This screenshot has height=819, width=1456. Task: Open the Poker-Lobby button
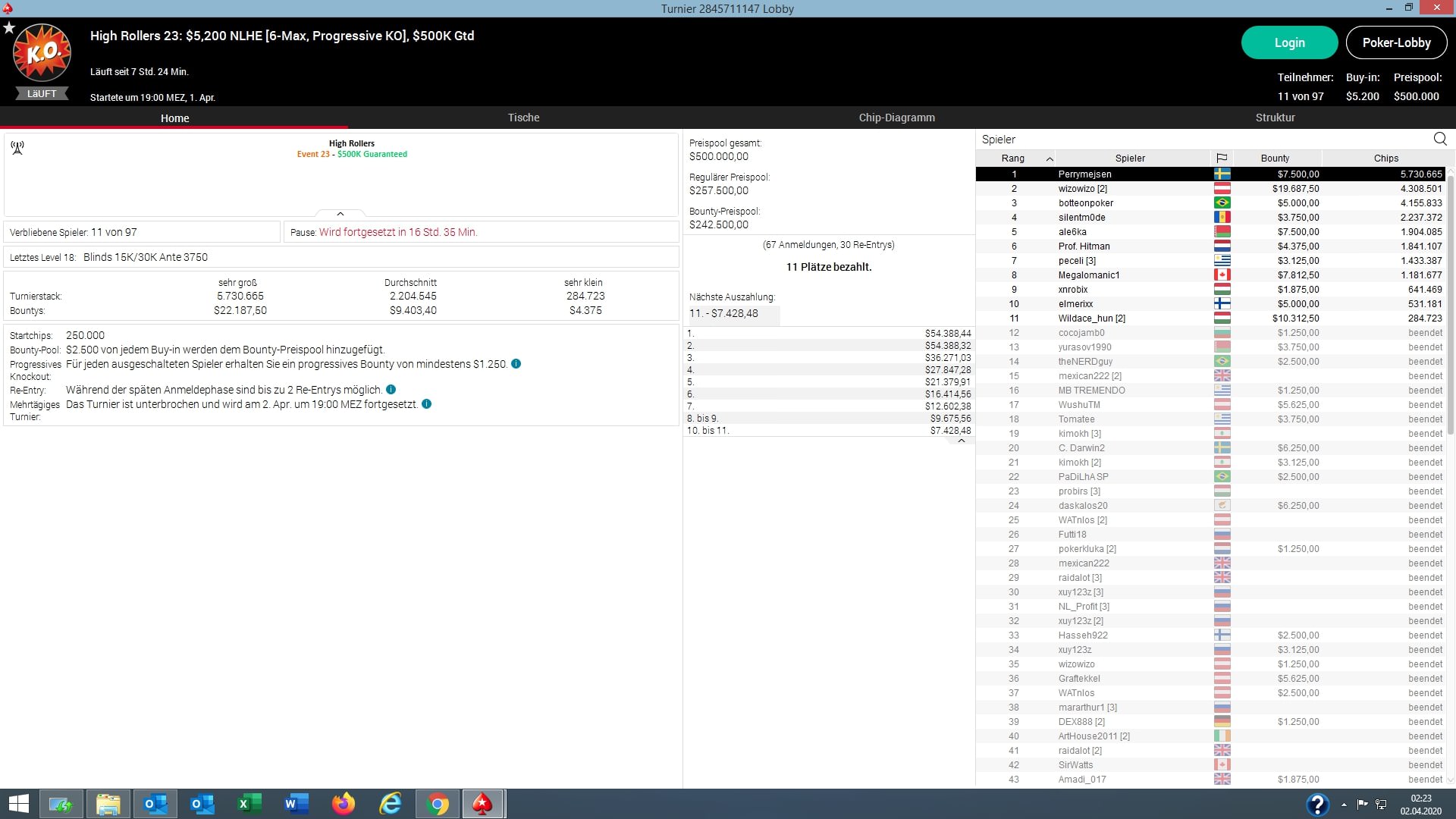click(1396, 42)
